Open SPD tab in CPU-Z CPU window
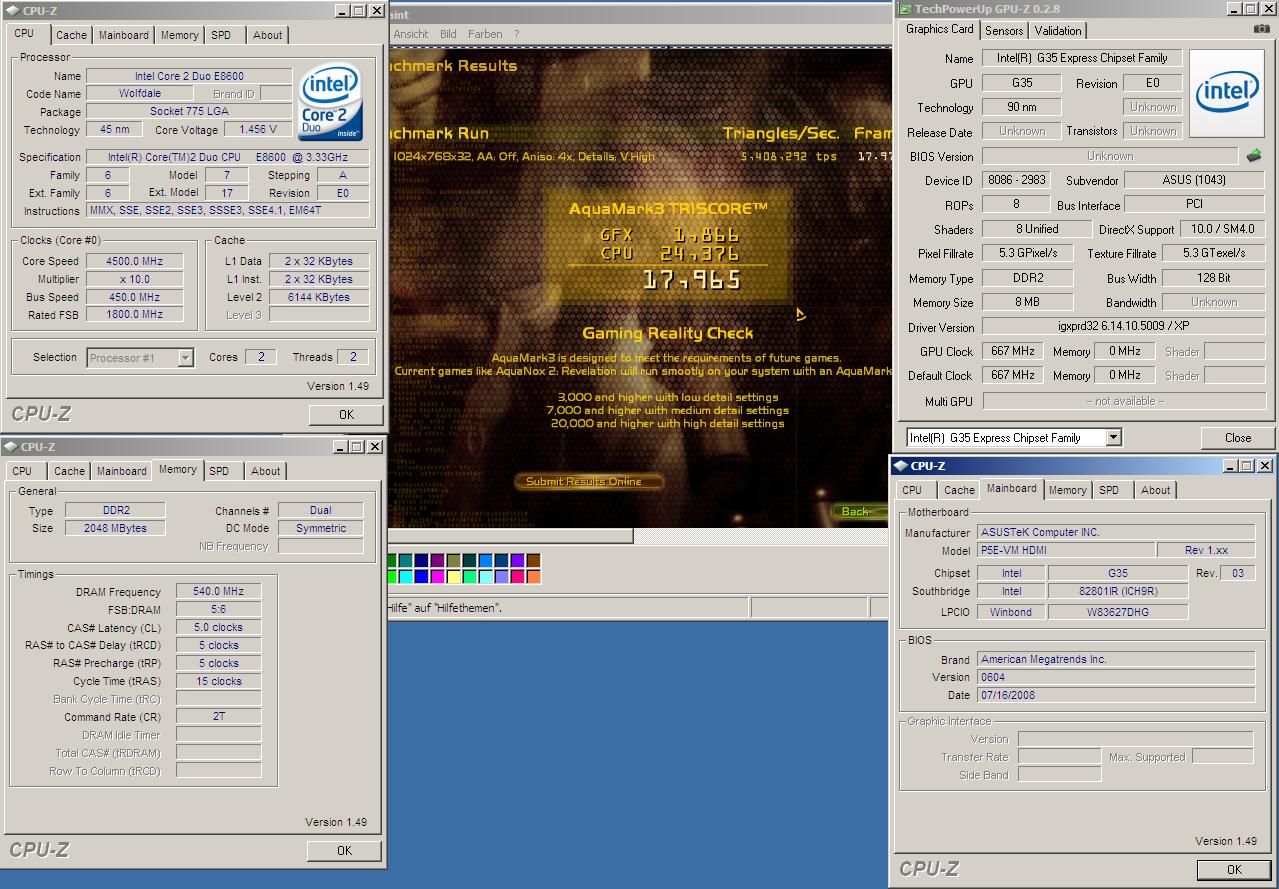 pyautogui.click(x=221, y=35)
